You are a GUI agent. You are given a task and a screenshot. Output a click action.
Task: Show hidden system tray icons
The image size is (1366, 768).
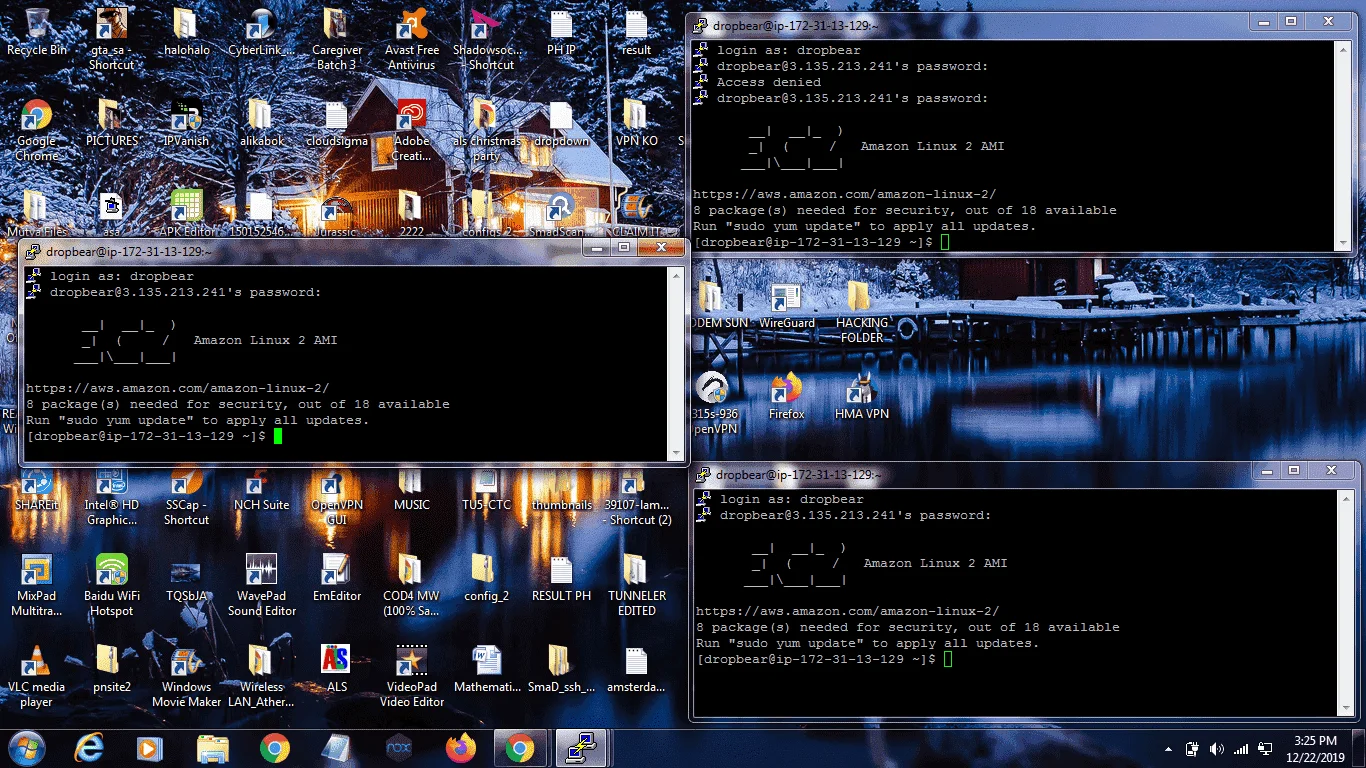pyautogui.click(x=1169, y=749)
